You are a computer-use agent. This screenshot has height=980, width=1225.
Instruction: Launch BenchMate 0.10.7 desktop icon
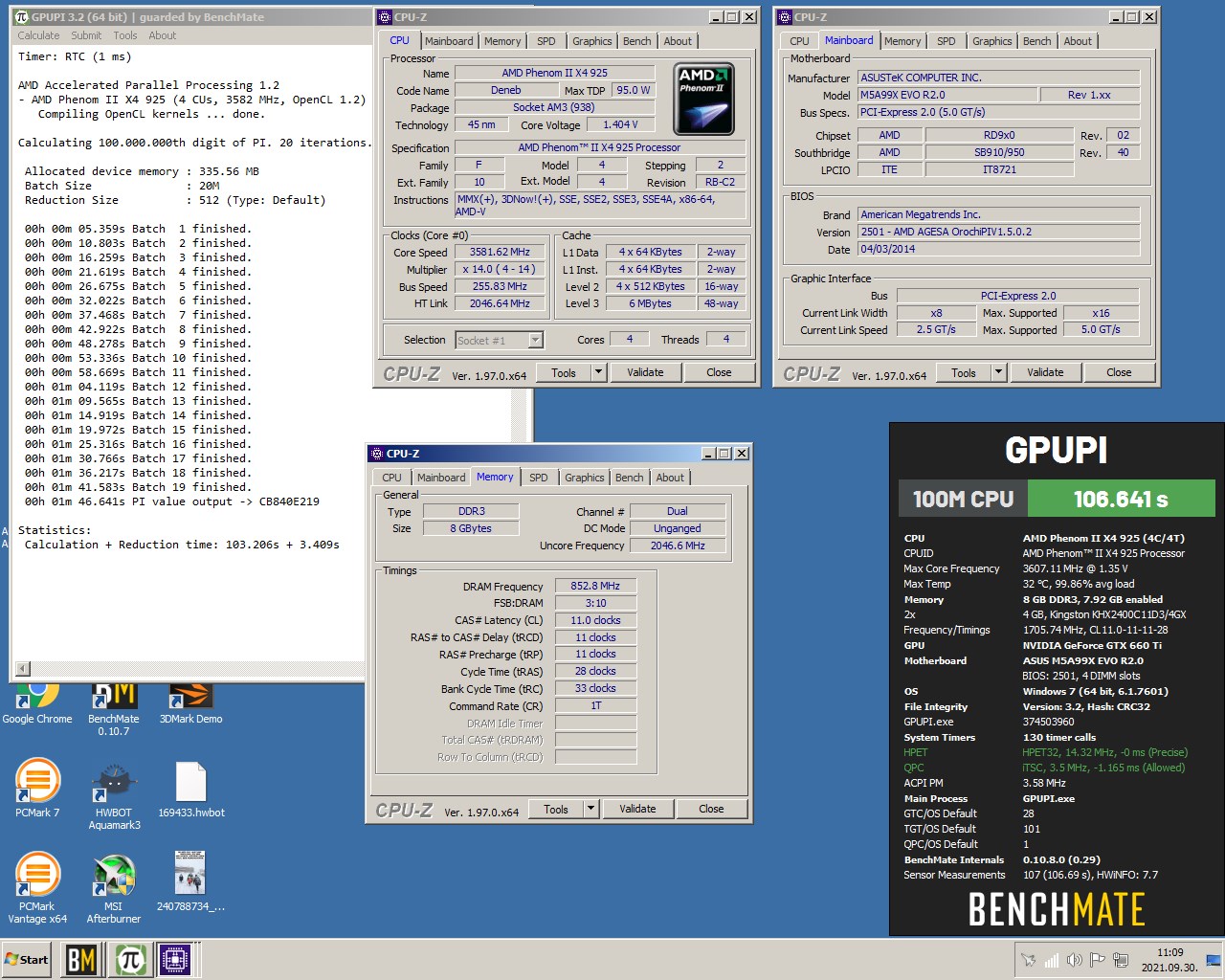[x=114, y=709]
